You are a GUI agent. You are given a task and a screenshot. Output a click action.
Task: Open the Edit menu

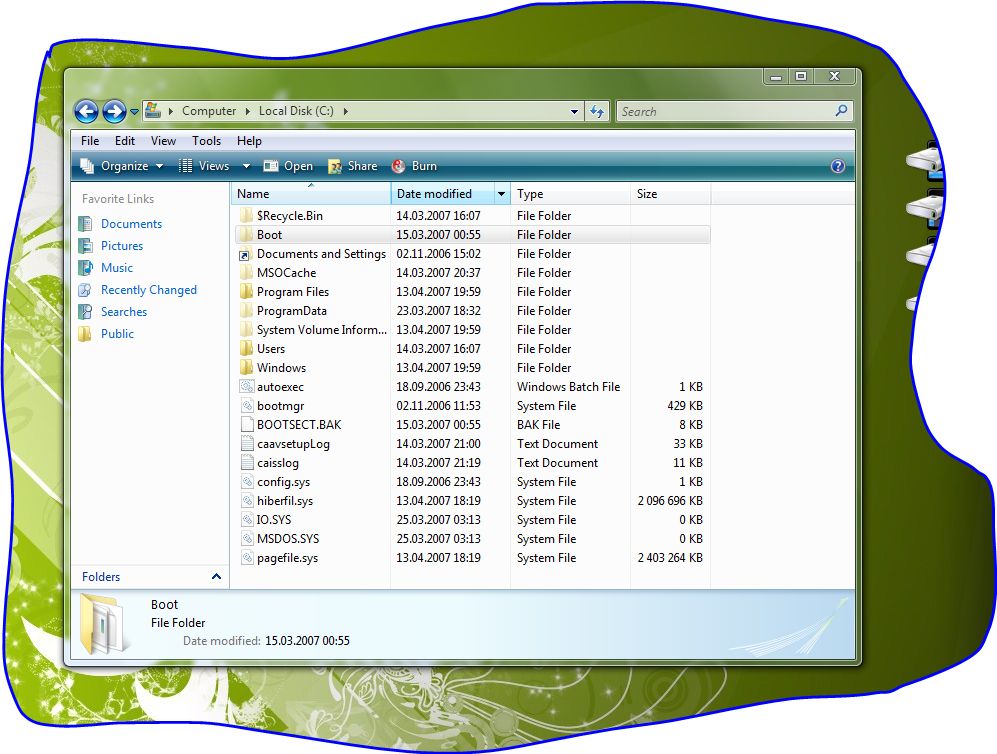(x=125, y=141)
